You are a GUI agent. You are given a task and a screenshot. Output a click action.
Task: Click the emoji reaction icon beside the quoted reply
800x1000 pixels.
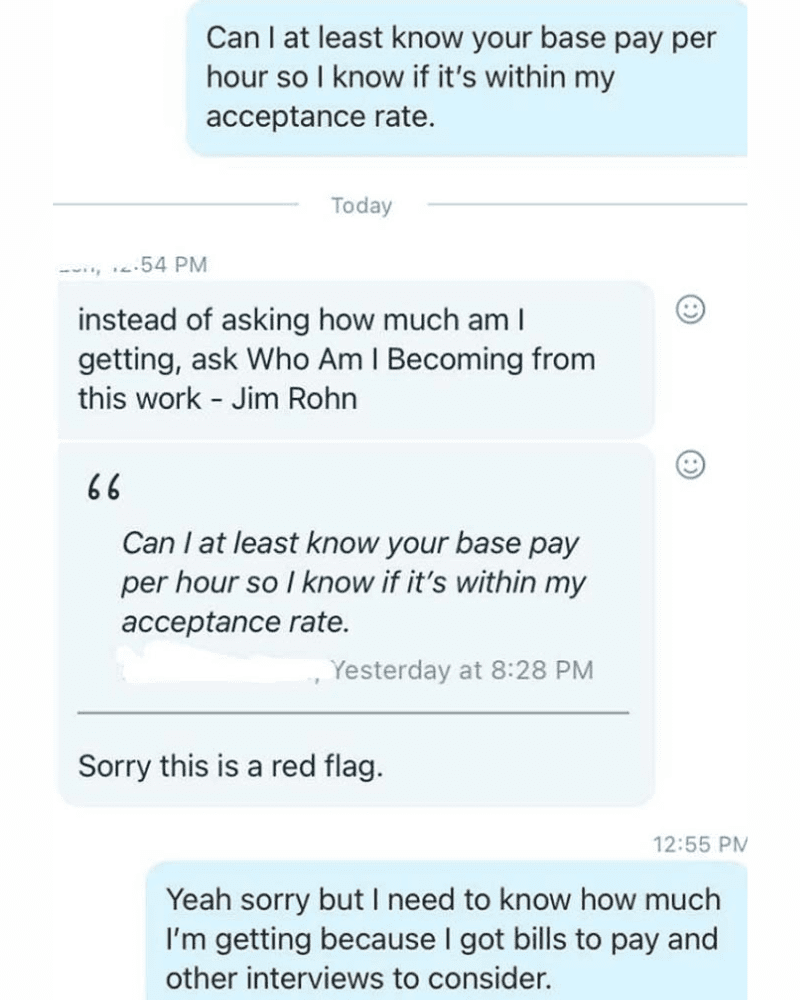point(691,464)
